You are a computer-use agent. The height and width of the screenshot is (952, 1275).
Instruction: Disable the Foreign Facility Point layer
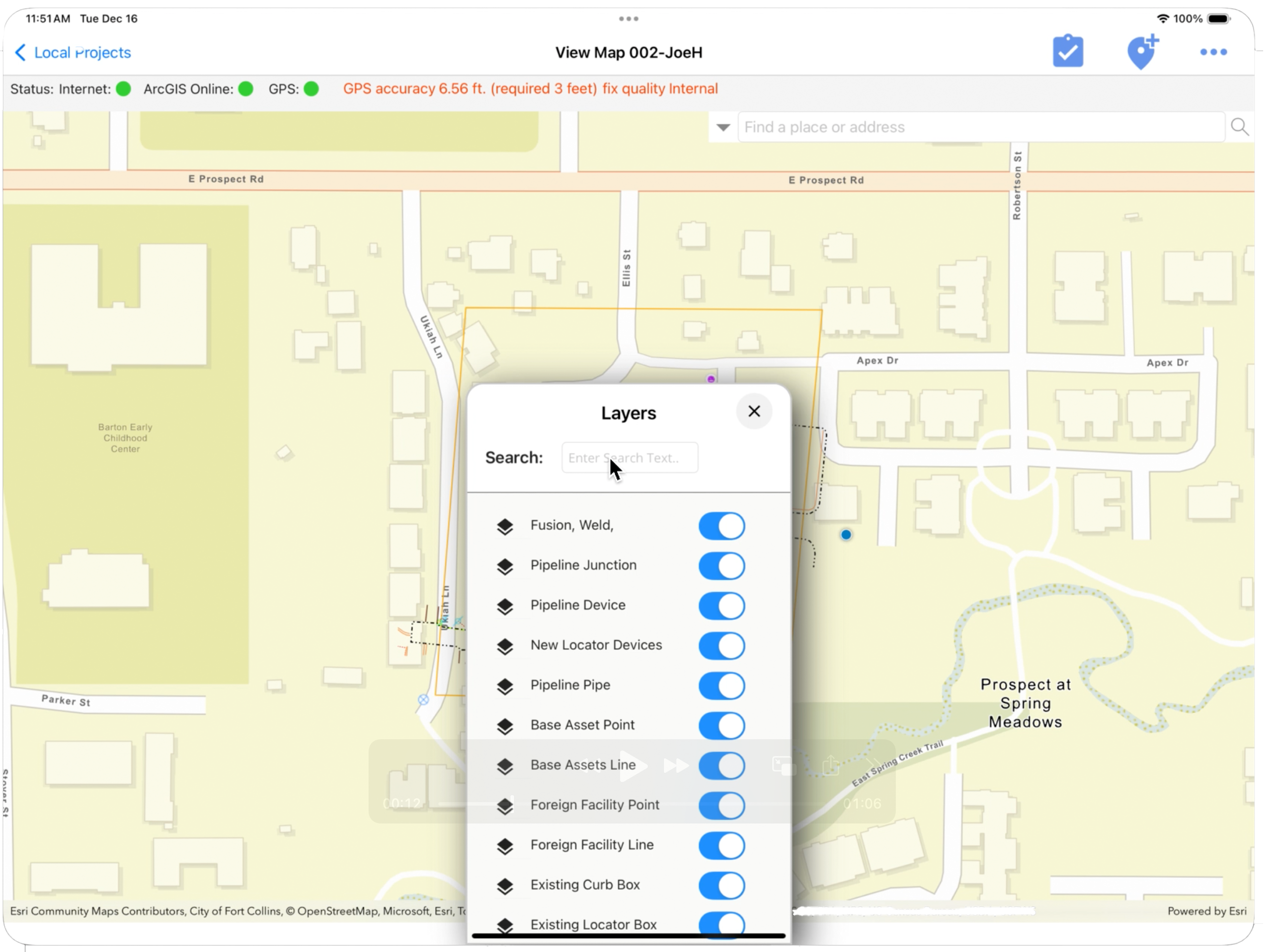tap(721, 805)
